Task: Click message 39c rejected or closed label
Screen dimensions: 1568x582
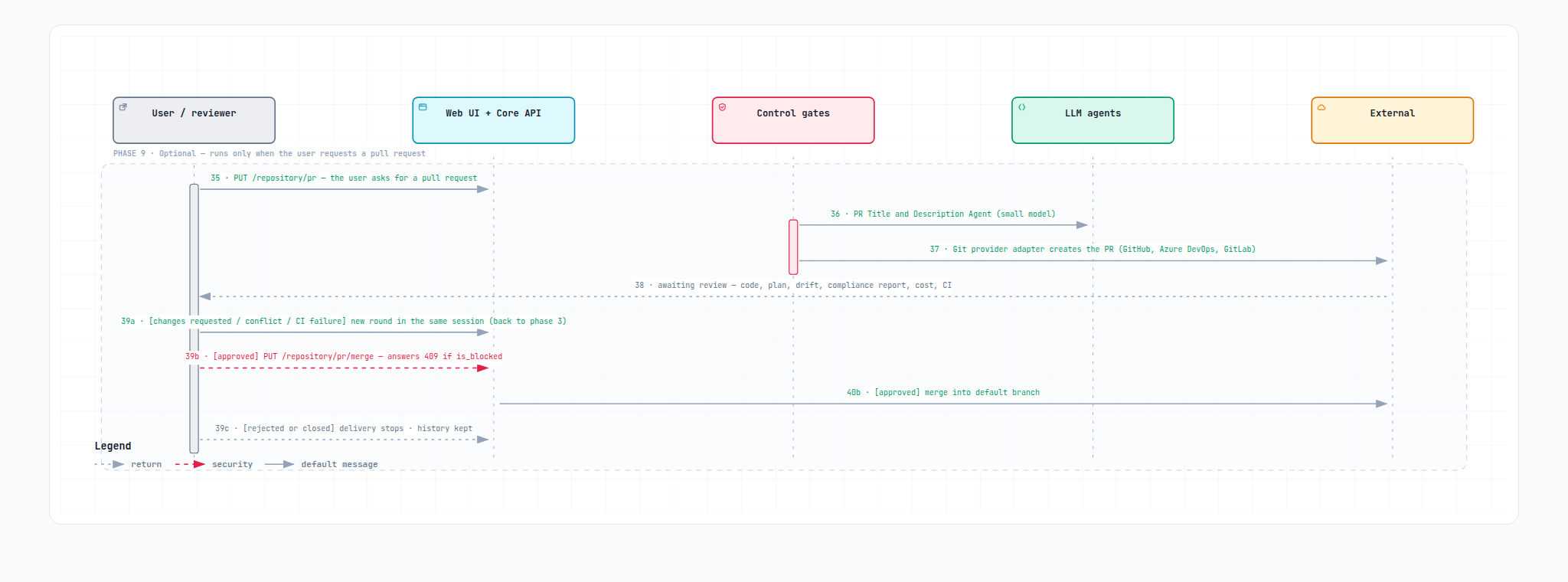Action: coord(344,428)
